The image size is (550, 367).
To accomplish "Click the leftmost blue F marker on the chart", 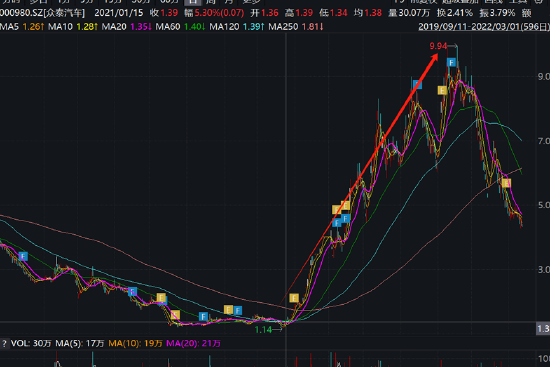I will click(23, 256).
